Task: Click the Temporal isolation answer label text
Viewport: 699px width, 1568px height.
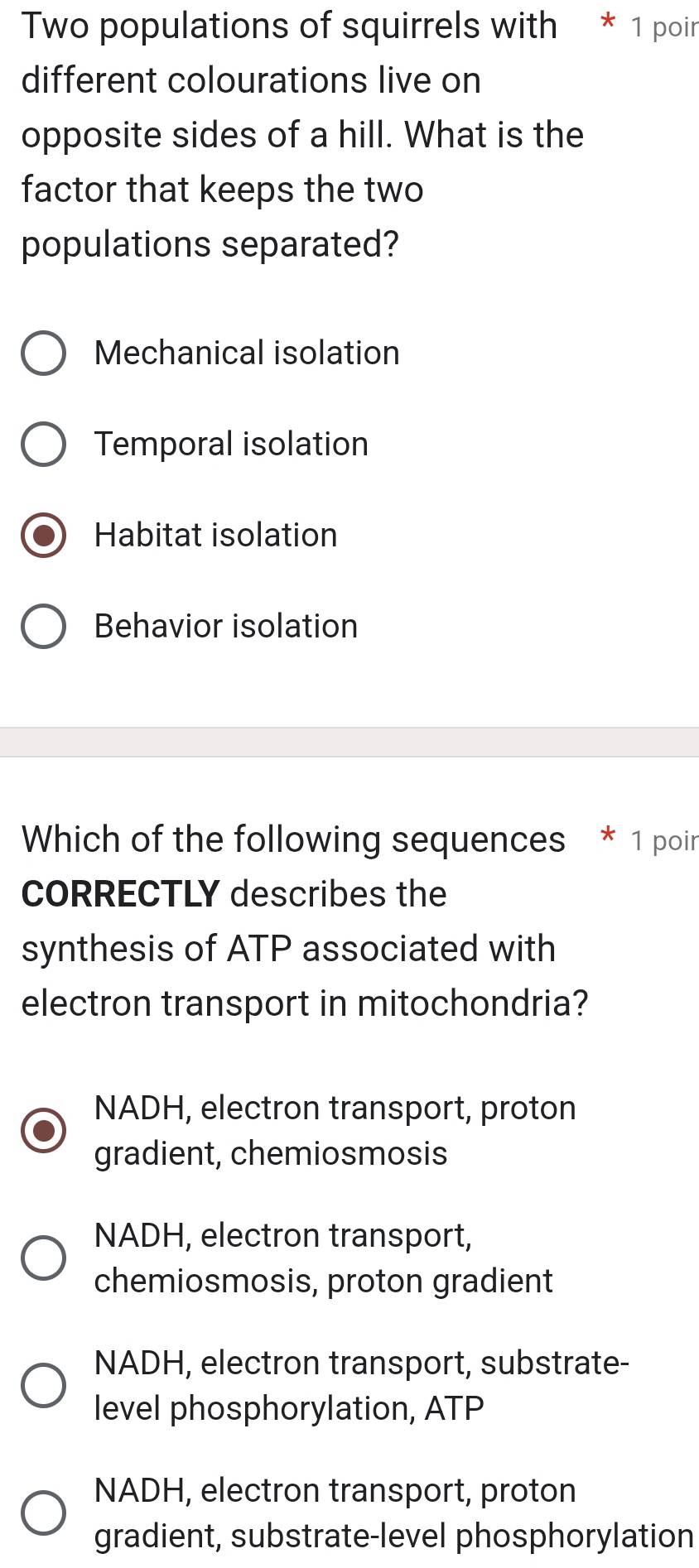Action: 230,444
